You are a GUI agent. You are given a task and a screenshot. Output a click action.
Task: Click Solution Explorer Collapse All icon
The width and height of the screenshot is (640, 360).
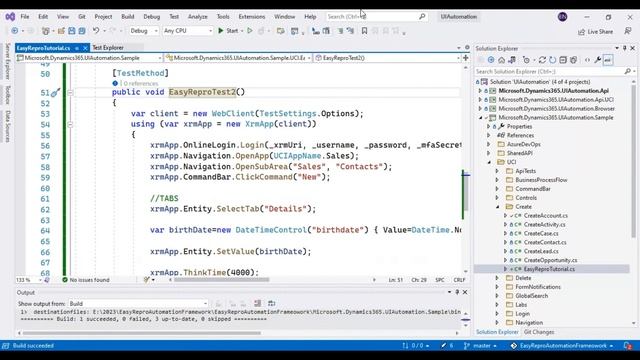pos(563,60)
